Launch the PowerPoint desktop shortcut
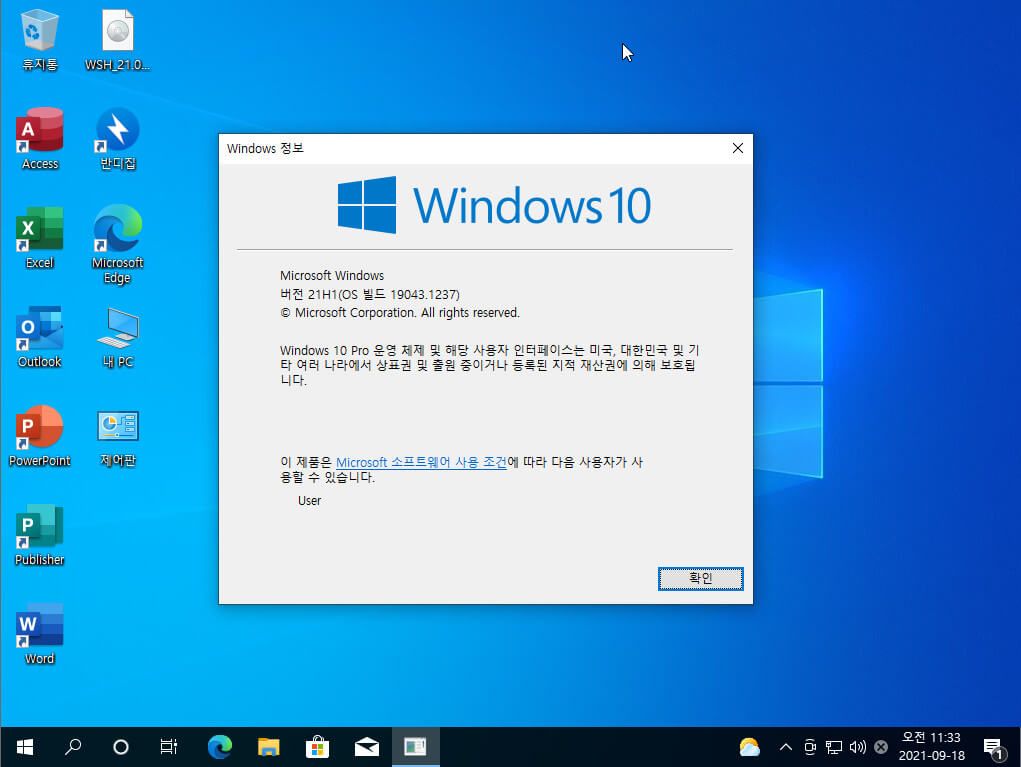 click(40, 436)
